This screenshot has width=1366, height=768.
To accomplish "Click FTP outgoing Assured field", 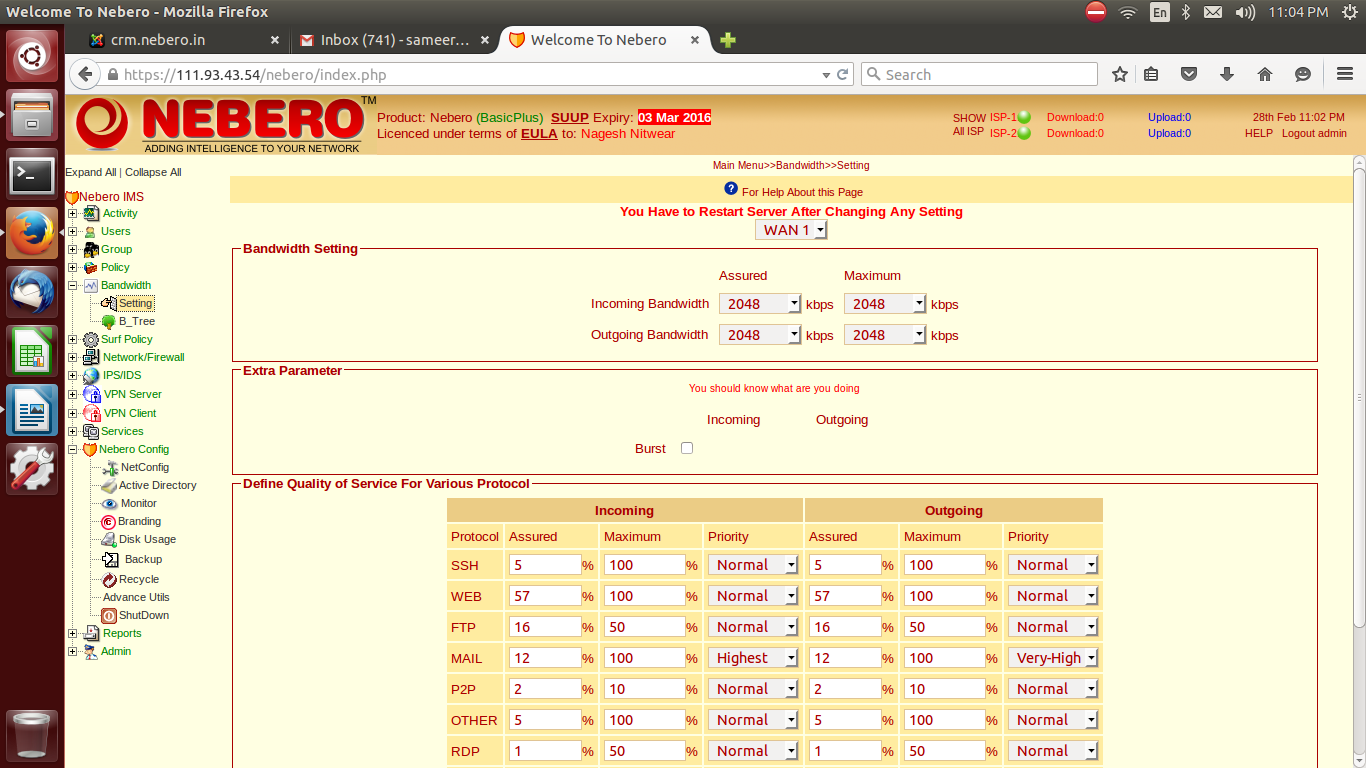I will coord(845,627).
